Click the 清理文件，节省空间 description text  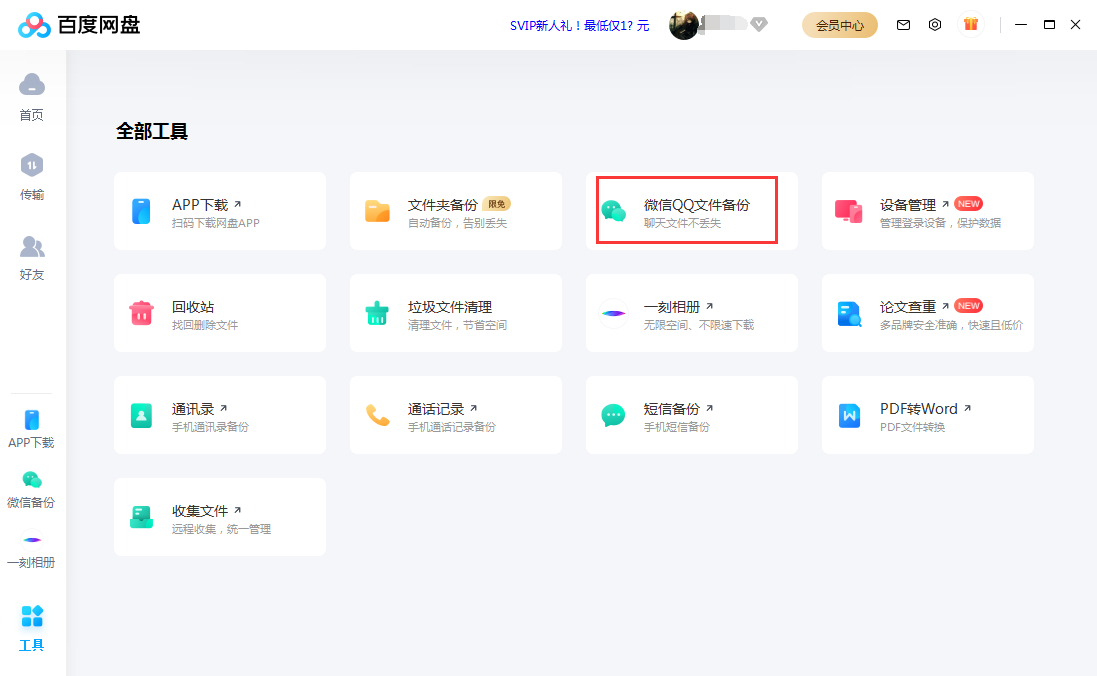point(458,325)
